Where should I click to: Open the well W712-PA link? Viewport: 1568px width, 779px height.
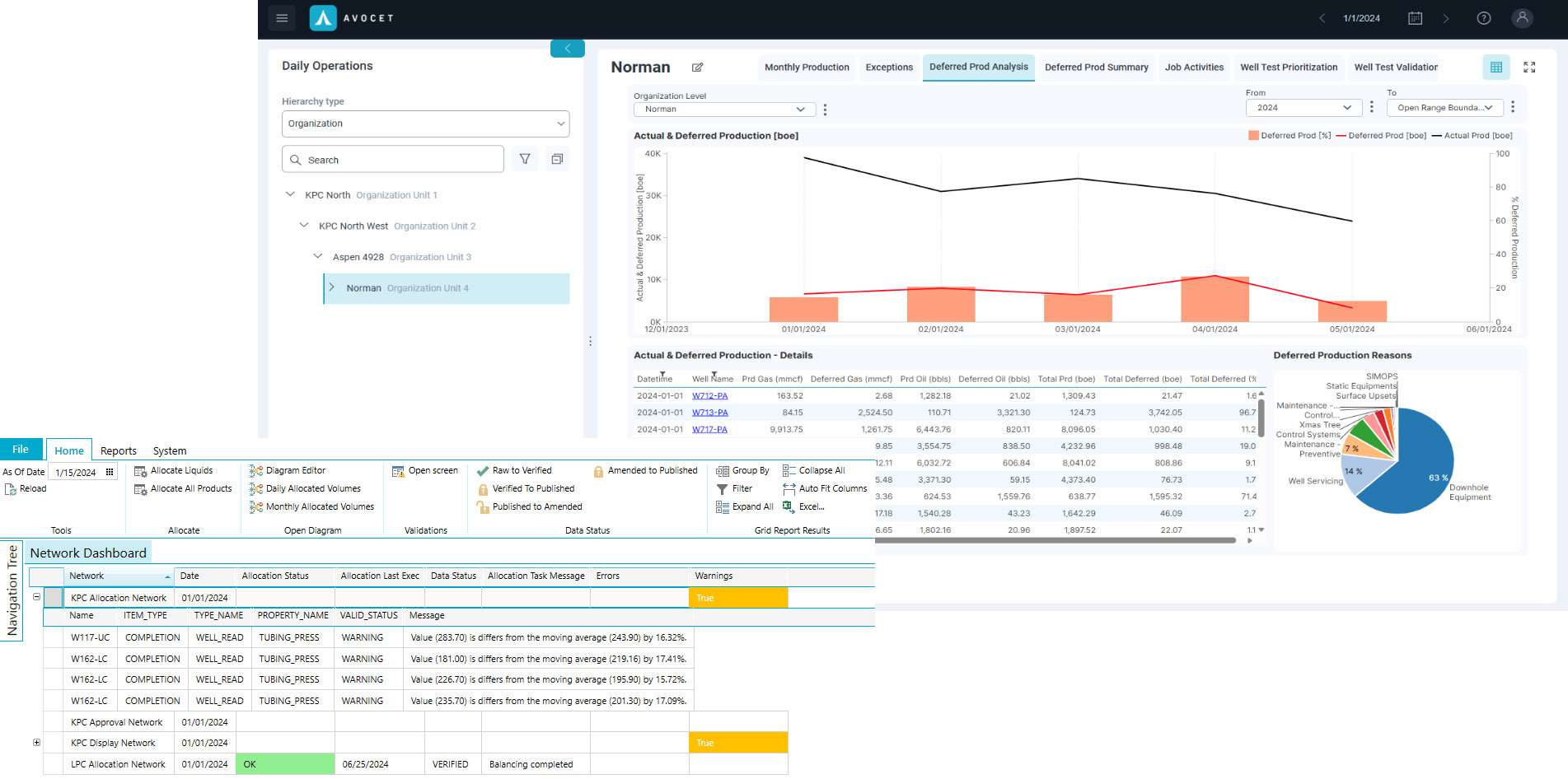(x=709, y=395)
